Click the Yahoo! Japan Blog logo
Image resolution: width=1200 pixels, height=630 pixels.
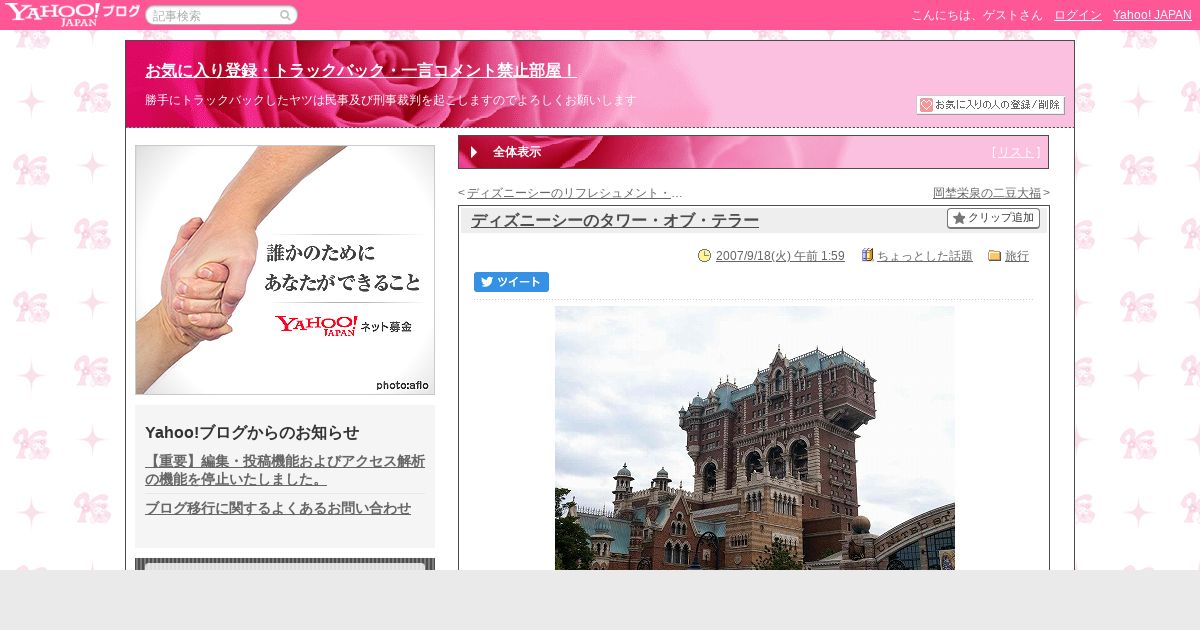point(72,14)
